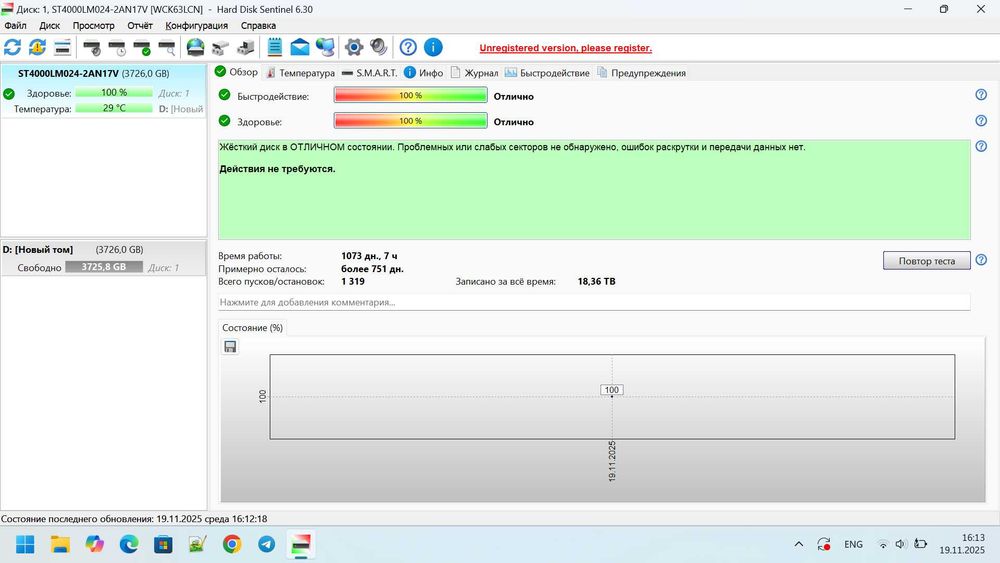
Task: Open configuration via the gear icon
Action: pyautogui.click(x=354, y=47)
